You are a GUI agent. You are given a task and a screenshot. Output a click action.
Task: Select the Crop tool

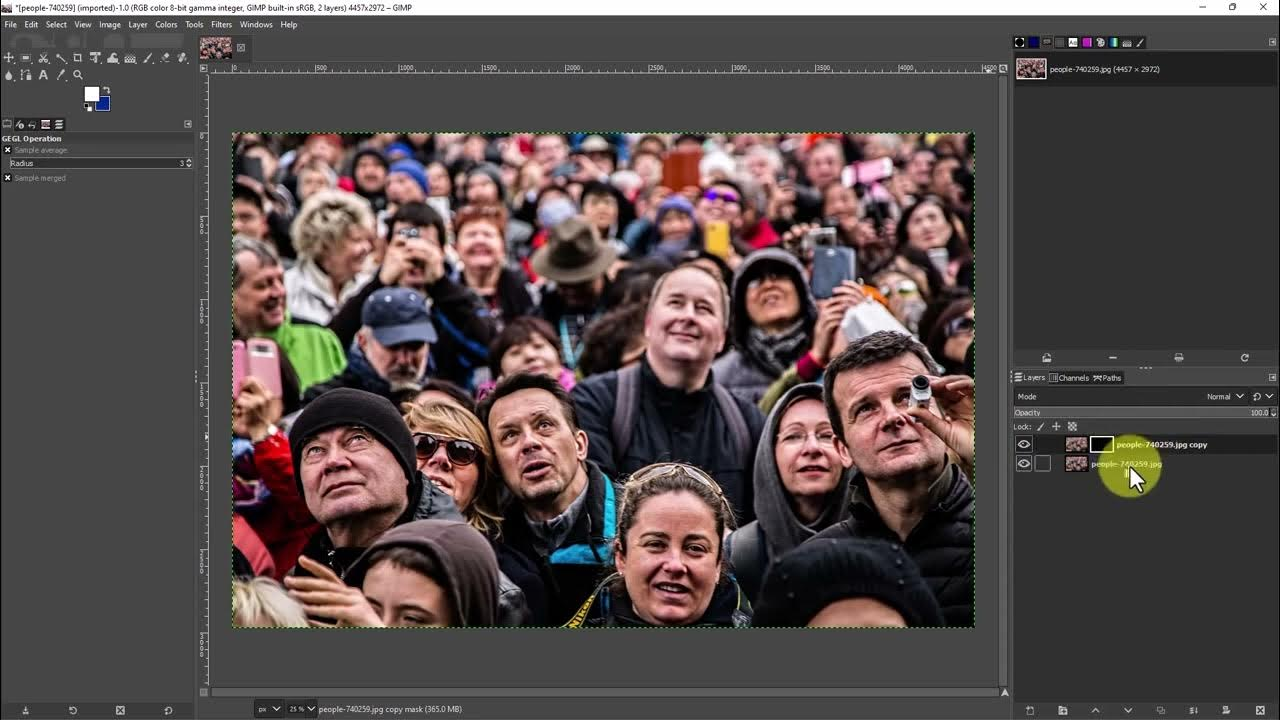tap(78, 58)
